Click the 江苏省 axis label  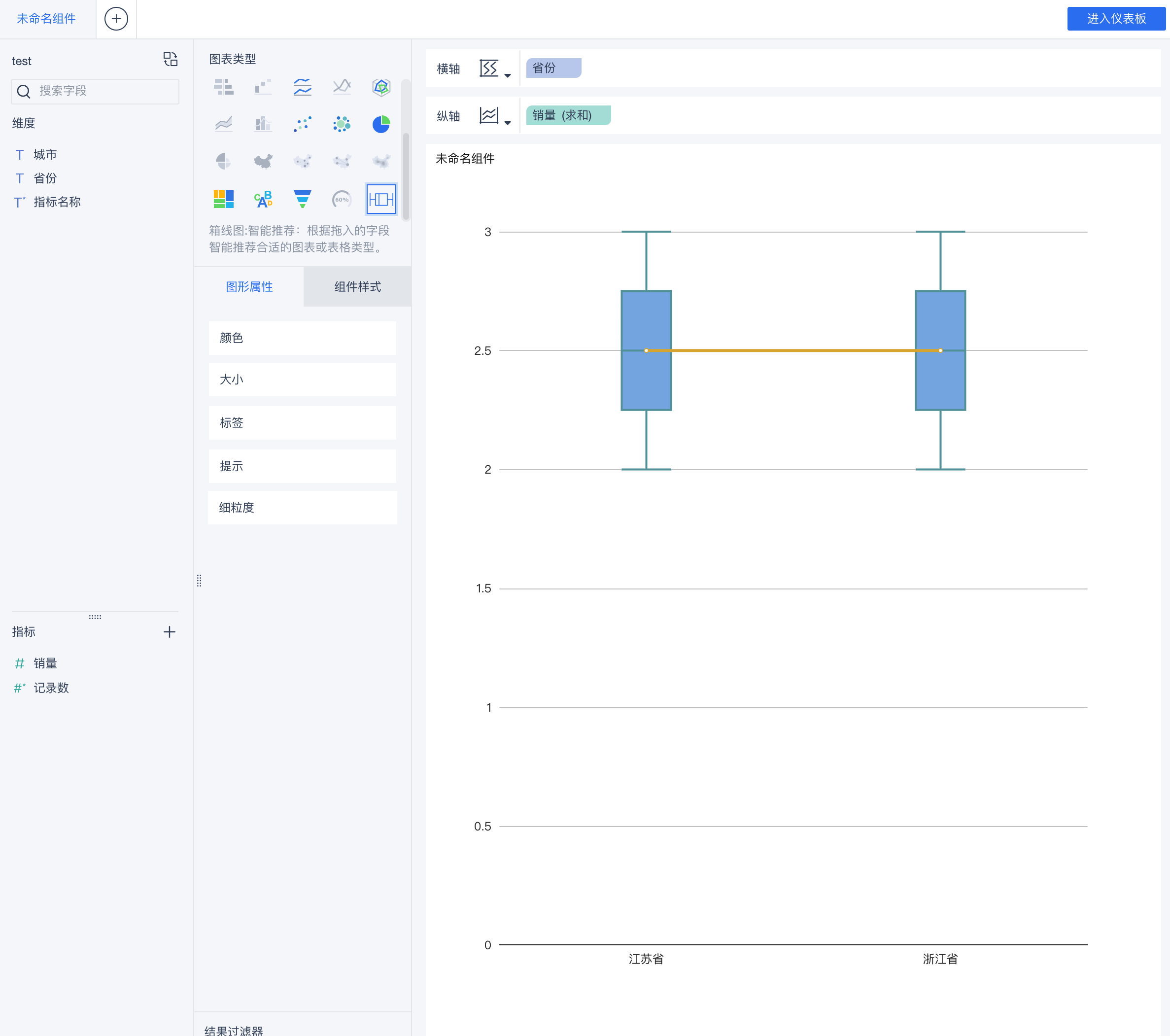click(x=646, y=959)
